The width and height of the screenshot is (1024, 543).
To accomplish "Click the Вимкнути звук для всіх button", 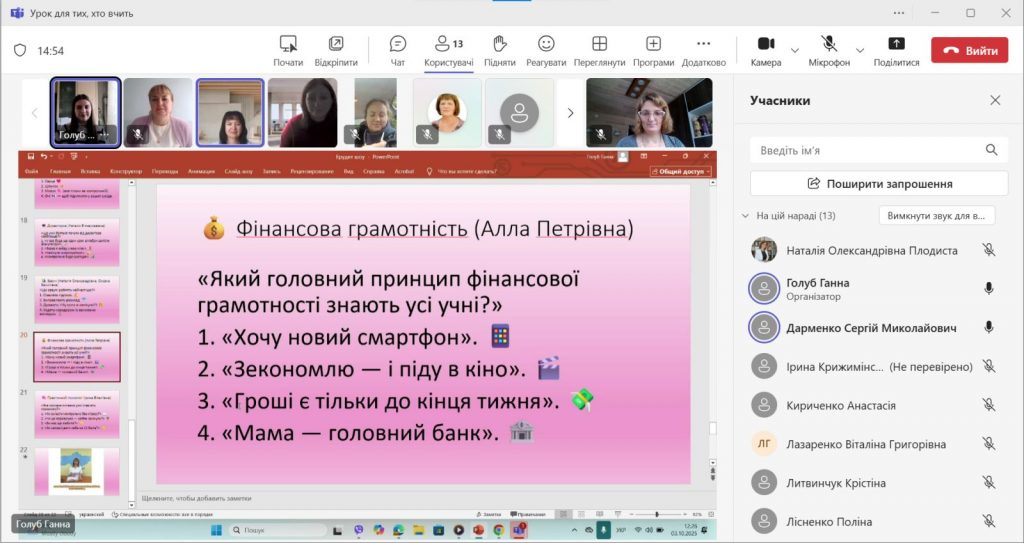I will click(937, 215).
